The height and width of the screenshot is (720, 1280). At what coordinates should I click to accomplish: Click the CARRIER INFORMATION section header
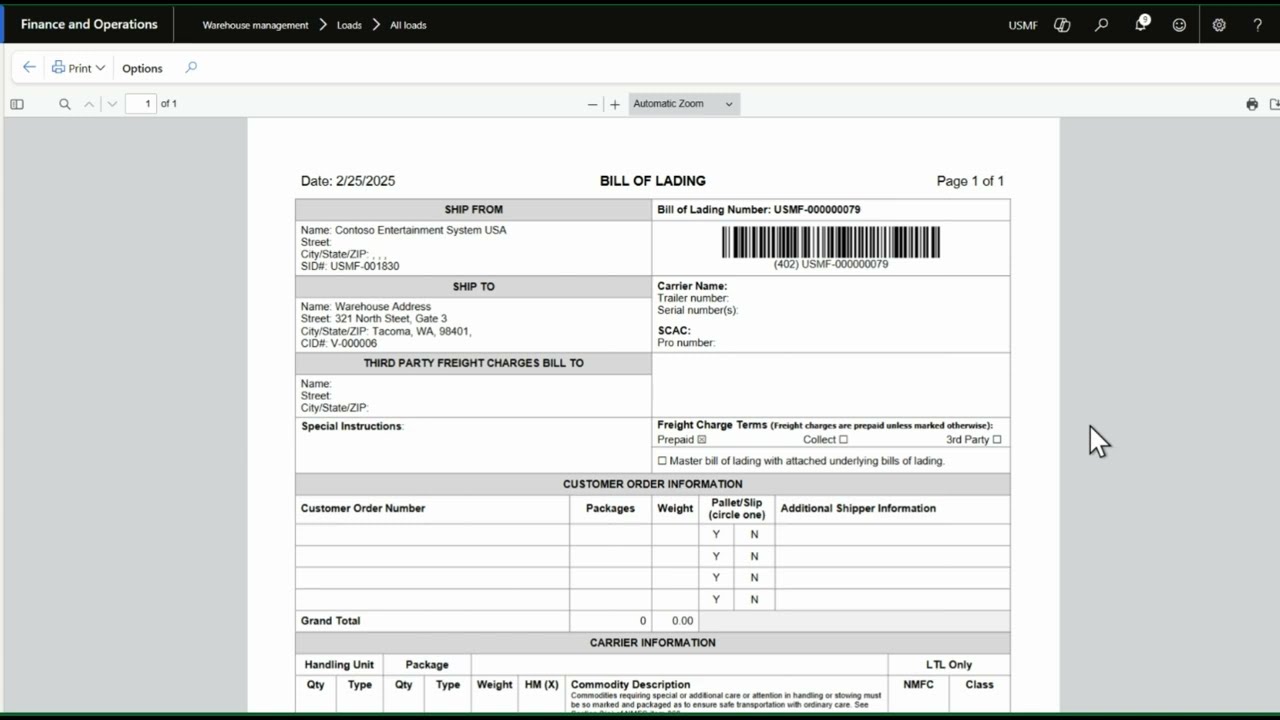653,643
